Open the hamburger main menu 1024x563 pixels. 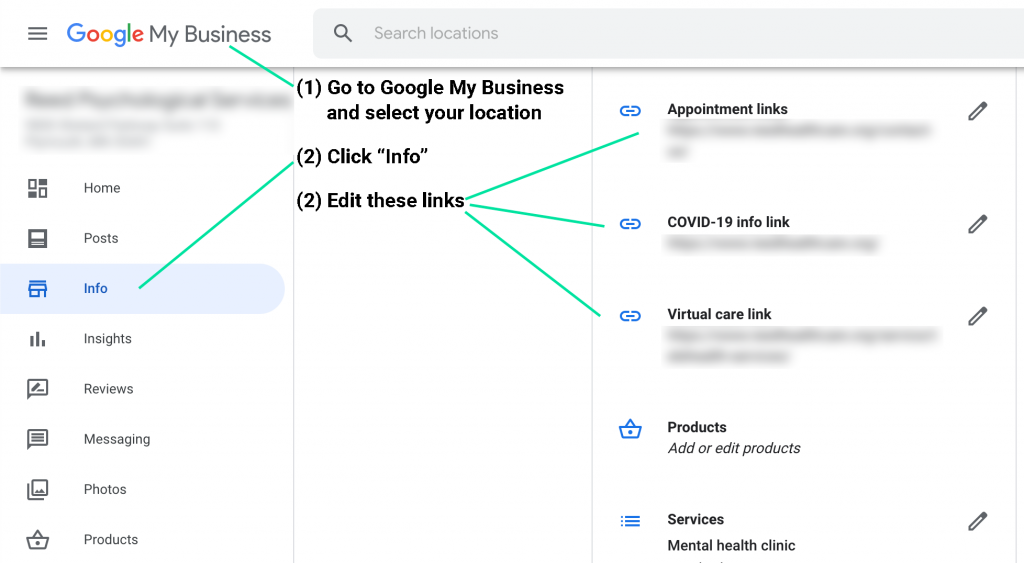[37, 34]
